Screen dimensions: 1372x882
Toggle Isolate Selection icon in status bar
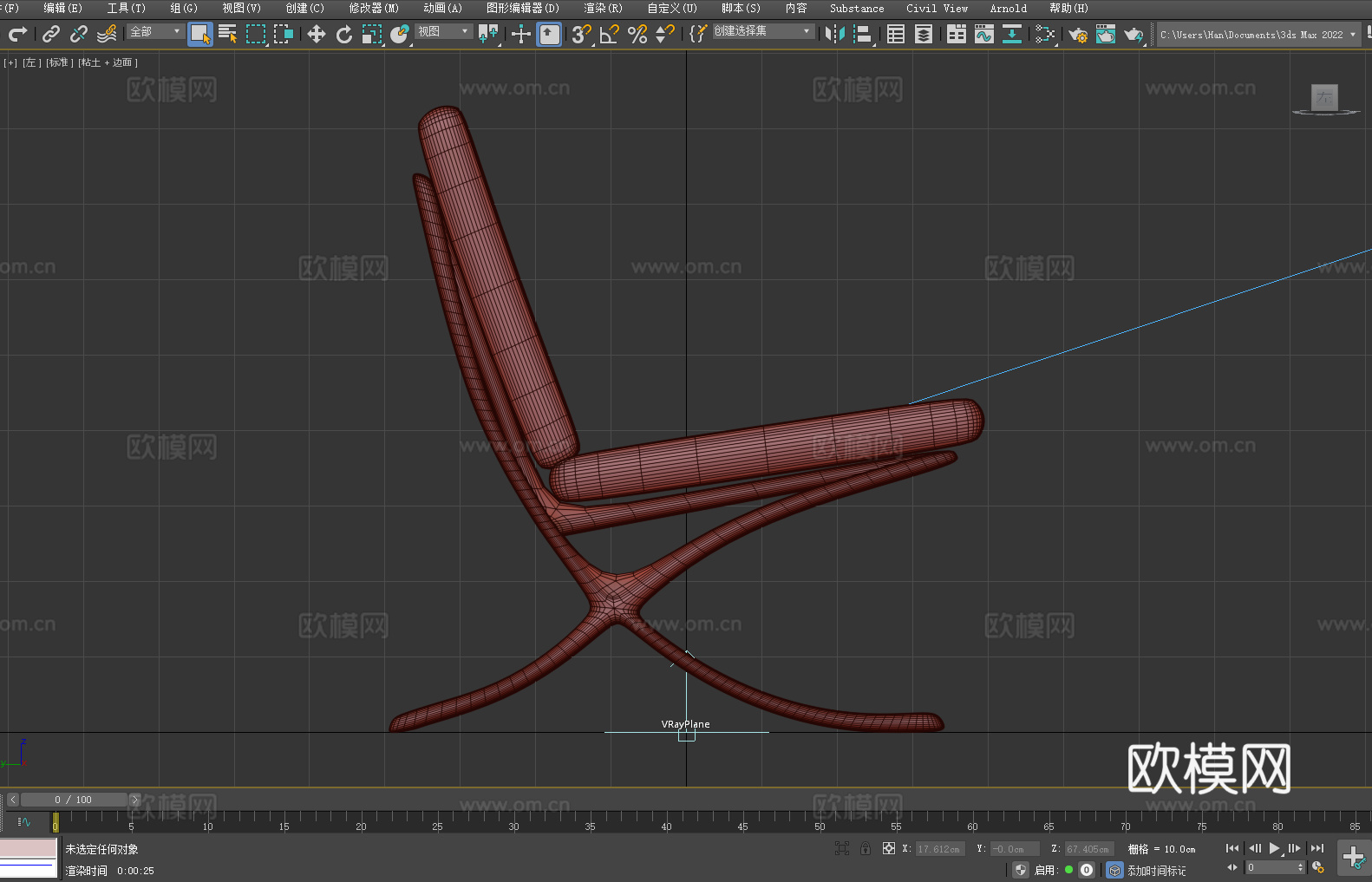pos(842,848)
